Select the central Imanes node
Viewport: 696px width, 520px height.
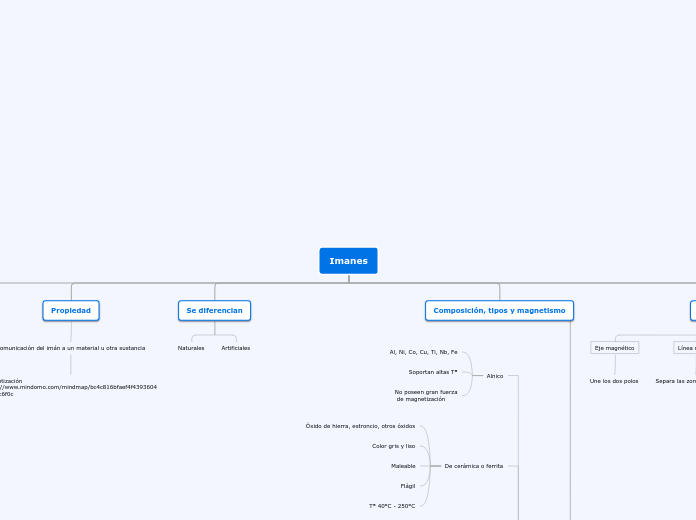click(348, 261)
